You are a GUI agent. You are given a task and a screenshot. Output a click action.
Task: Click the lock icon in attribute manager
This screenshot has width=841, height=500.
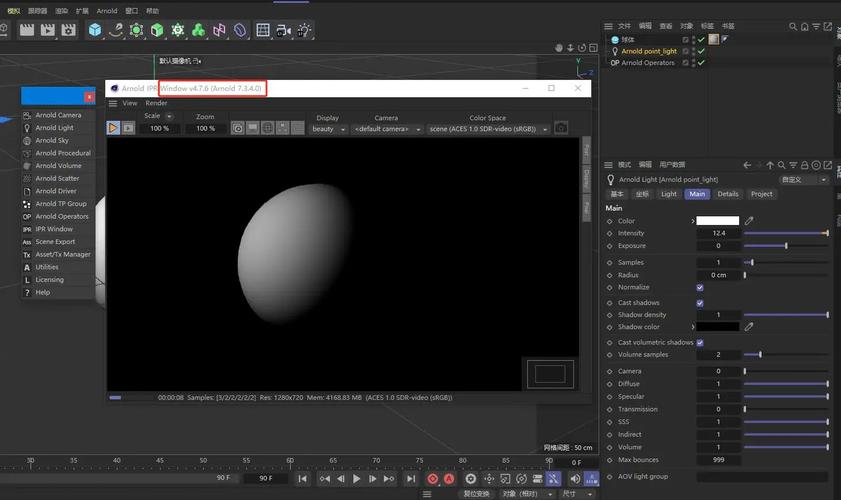click(805, 165)
